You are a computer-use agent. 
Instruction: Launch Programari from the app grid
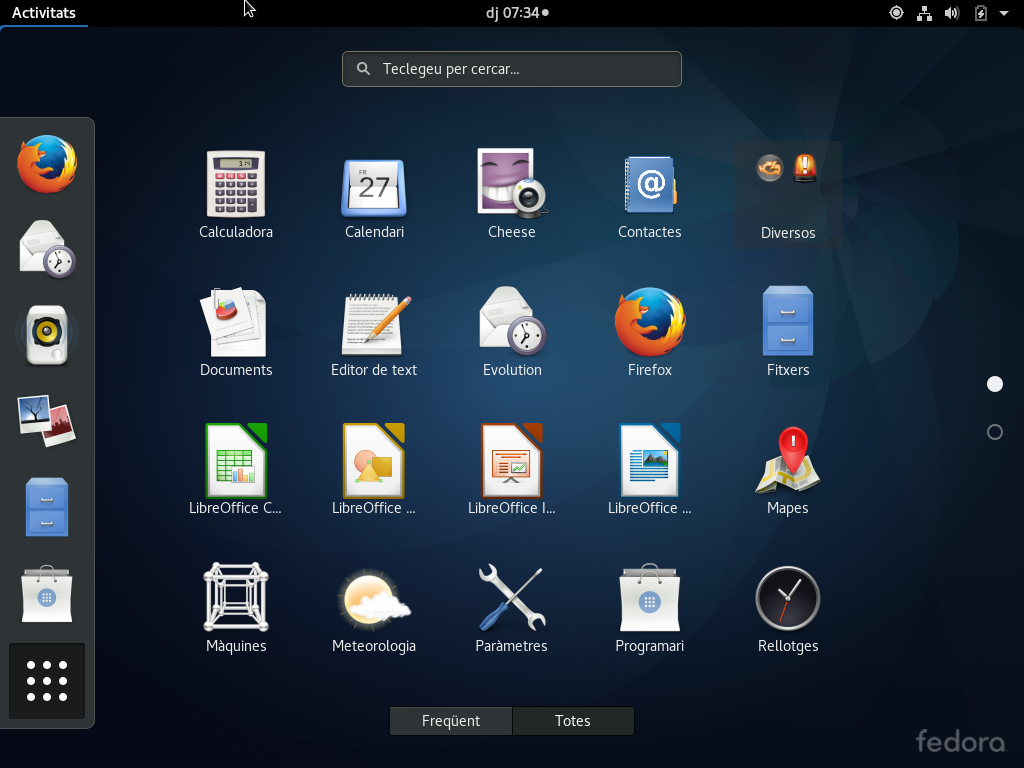coord(650,607)
